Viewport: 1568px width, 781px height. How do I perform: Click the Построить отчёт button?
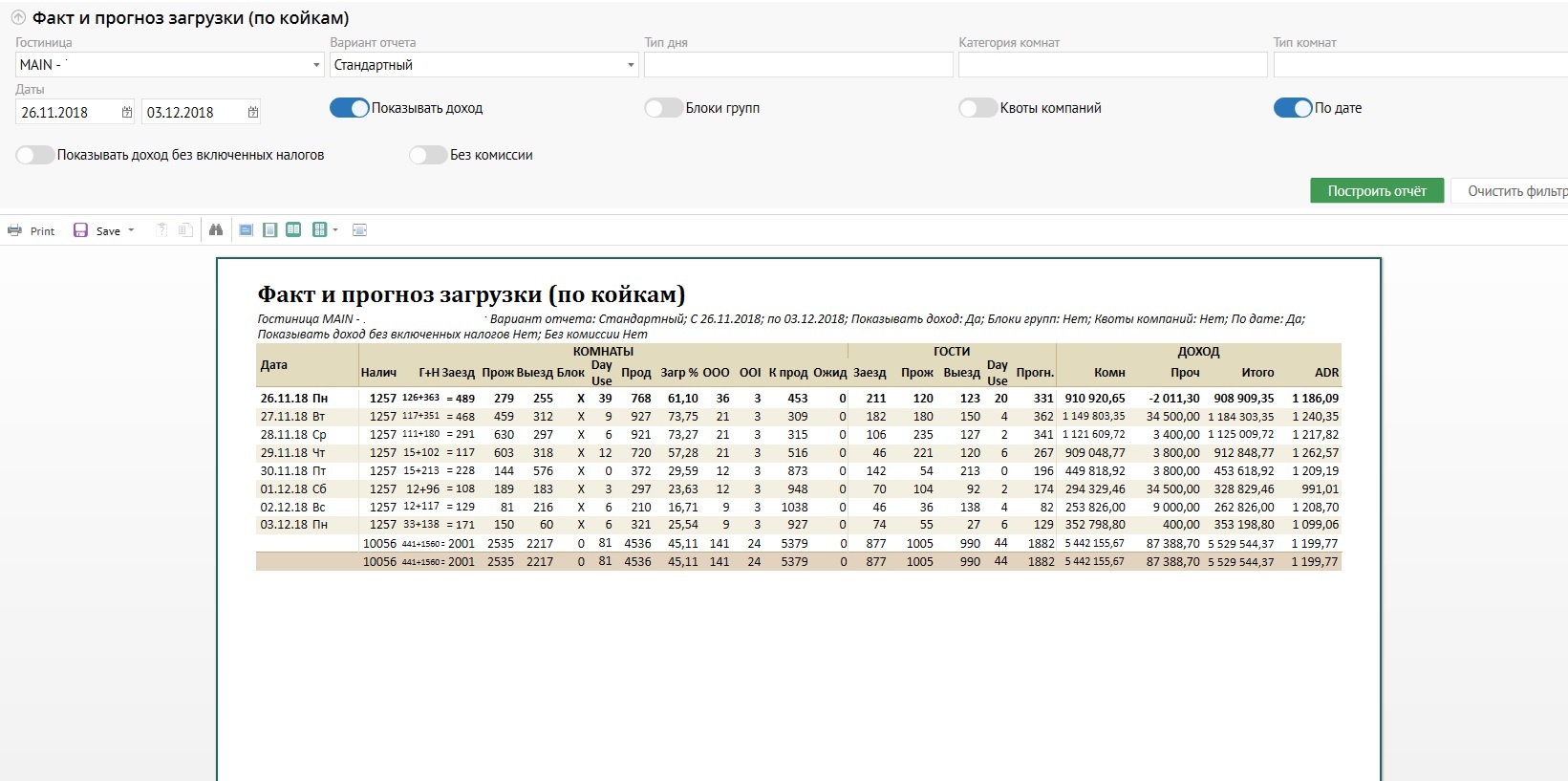(x=1376, y=191)
